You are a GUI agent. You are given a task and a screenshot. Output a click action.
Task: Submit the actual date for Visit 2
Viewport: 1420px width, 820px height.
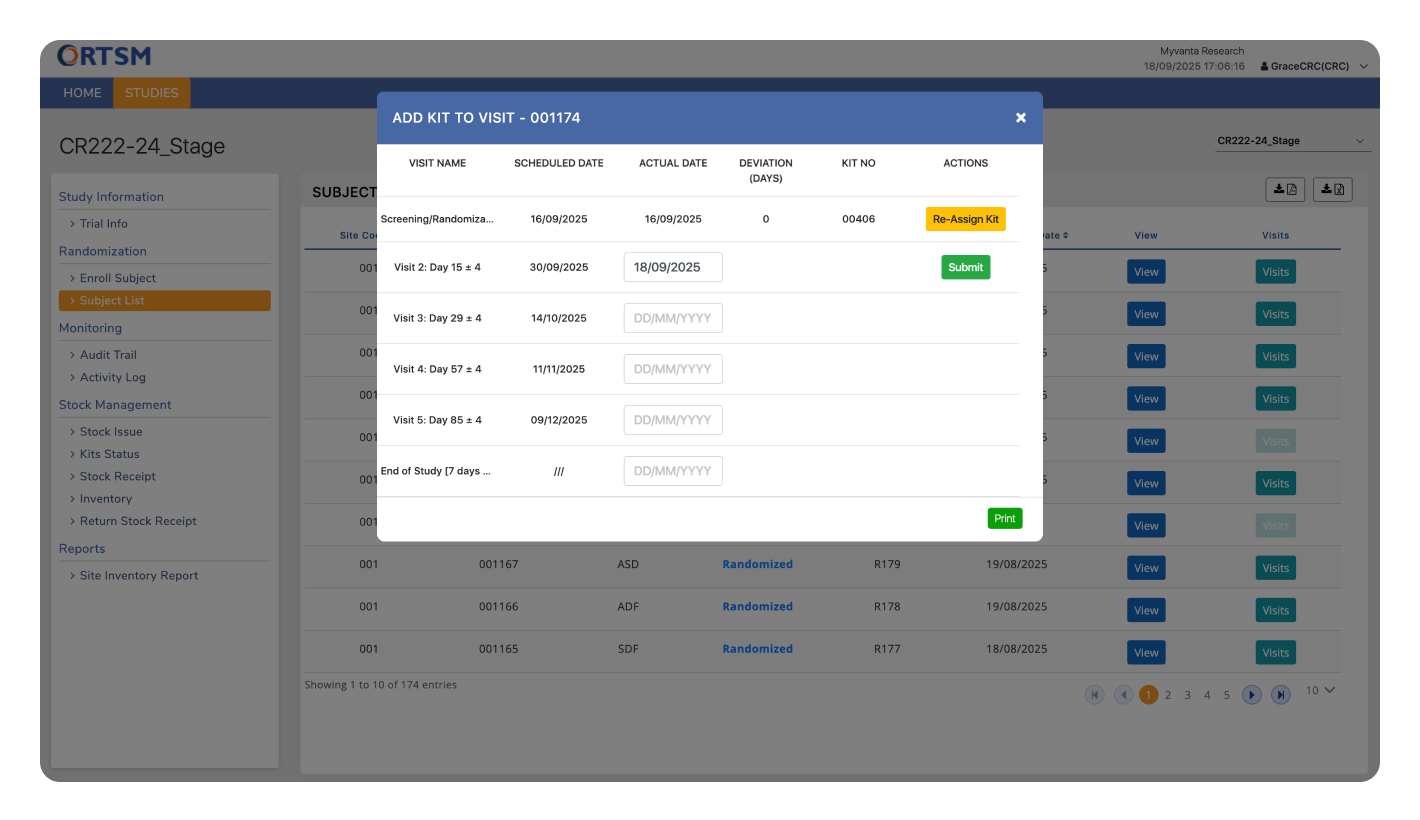click(965, 267)
